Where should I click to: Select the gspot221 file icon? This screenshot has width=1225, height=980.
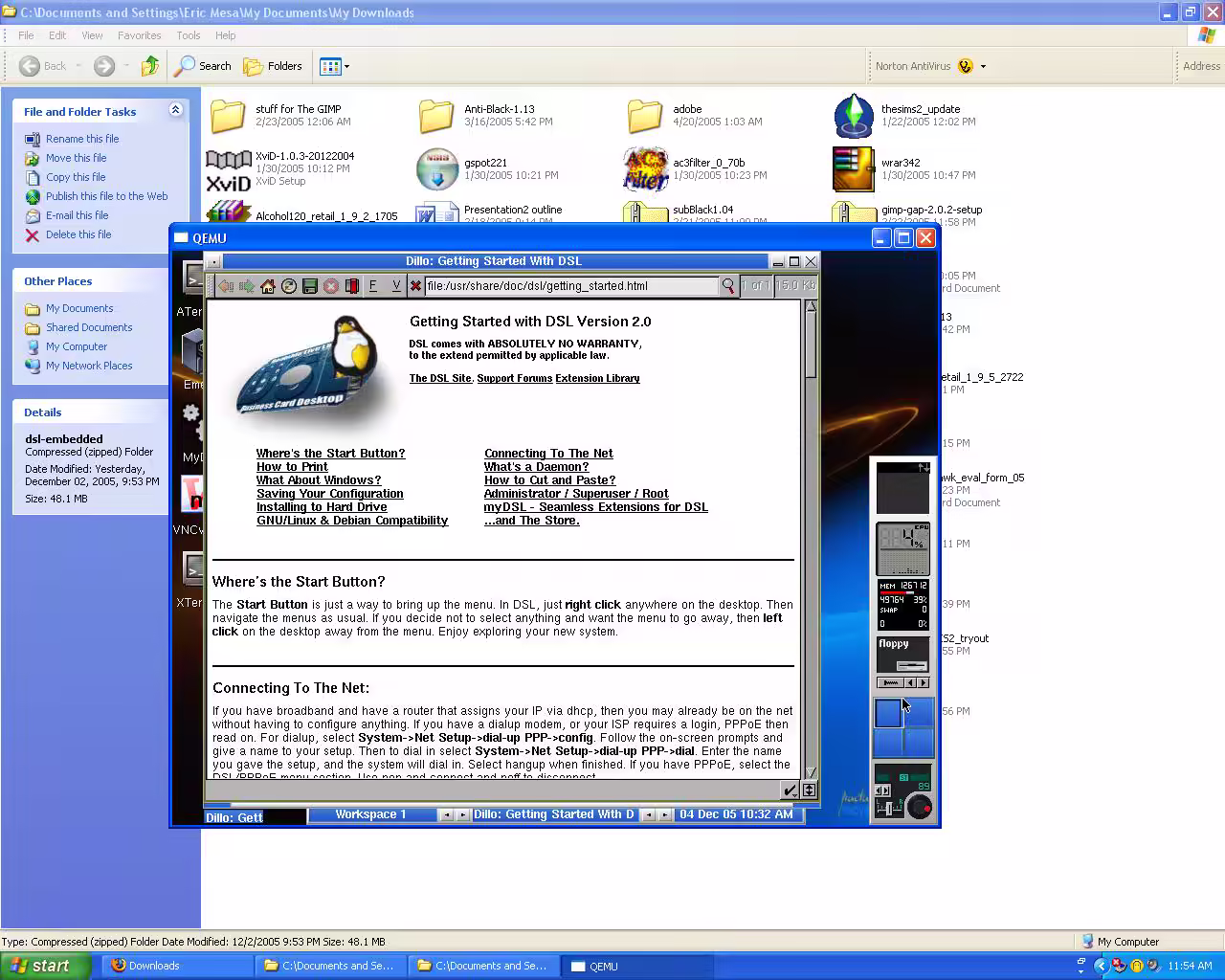437,169
